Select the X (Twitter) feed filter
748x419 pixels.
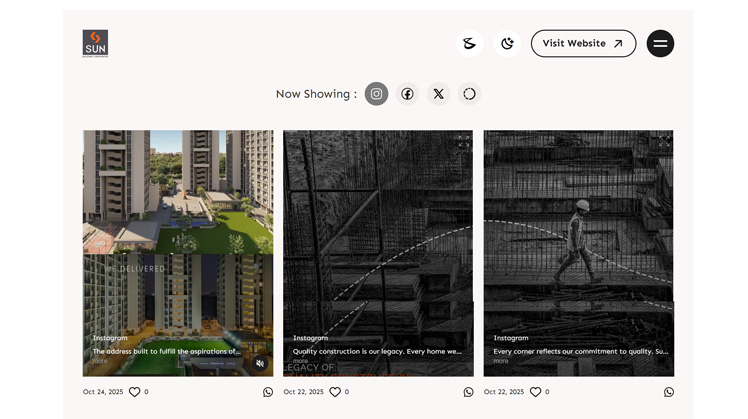[438, 94]
